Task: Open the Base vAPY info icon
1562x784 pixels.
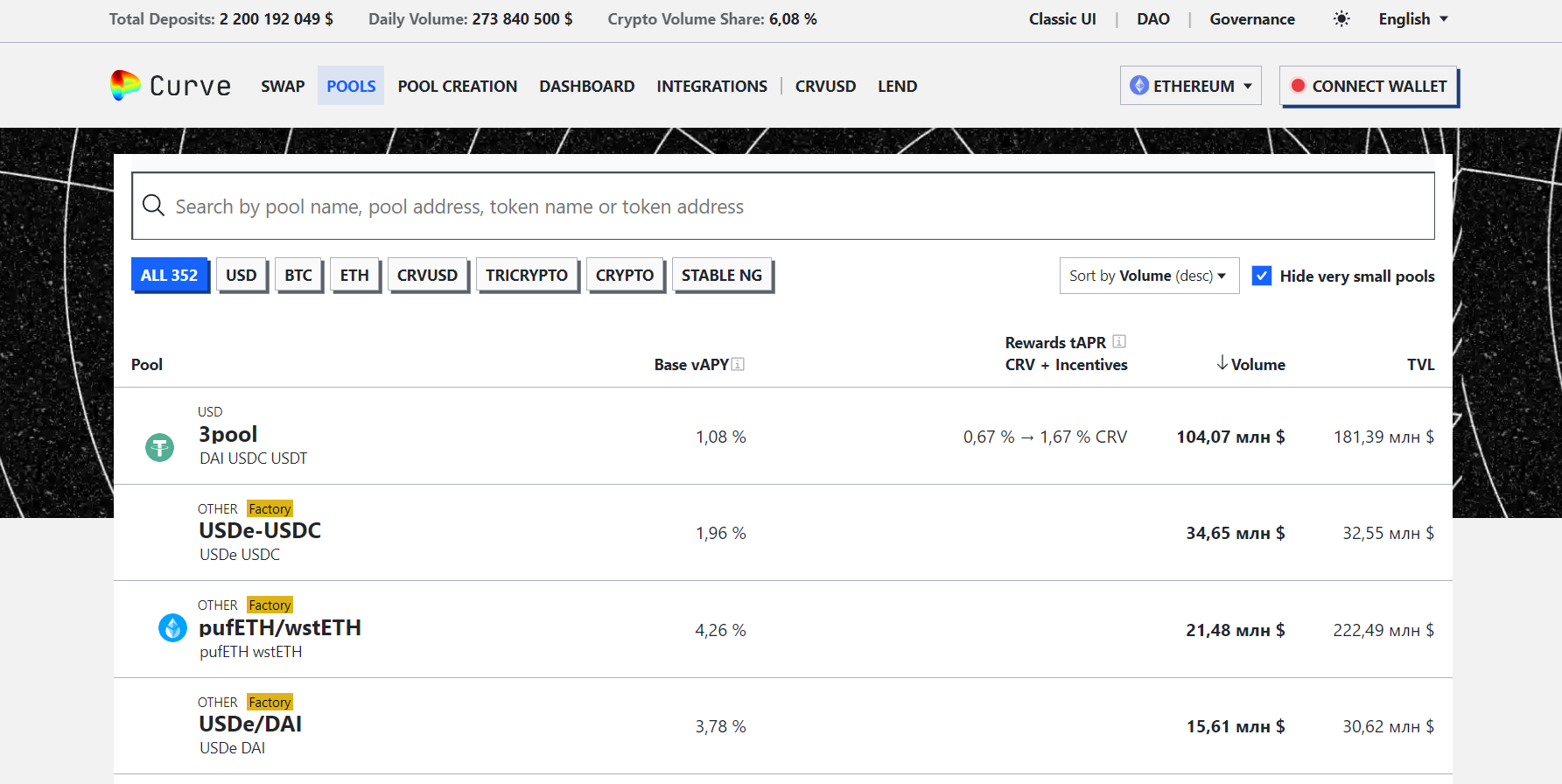Action: pyautogui.click(x=738, y=364)
